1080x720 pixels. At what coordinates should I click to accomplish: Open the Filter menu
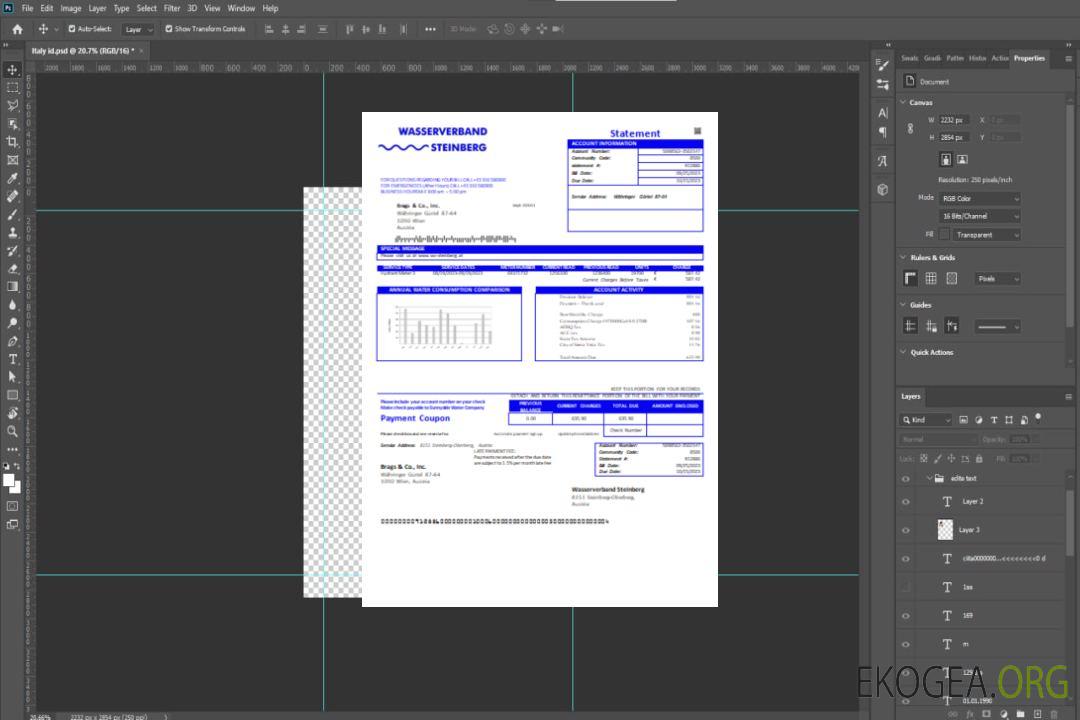click(x=172, y=8)
